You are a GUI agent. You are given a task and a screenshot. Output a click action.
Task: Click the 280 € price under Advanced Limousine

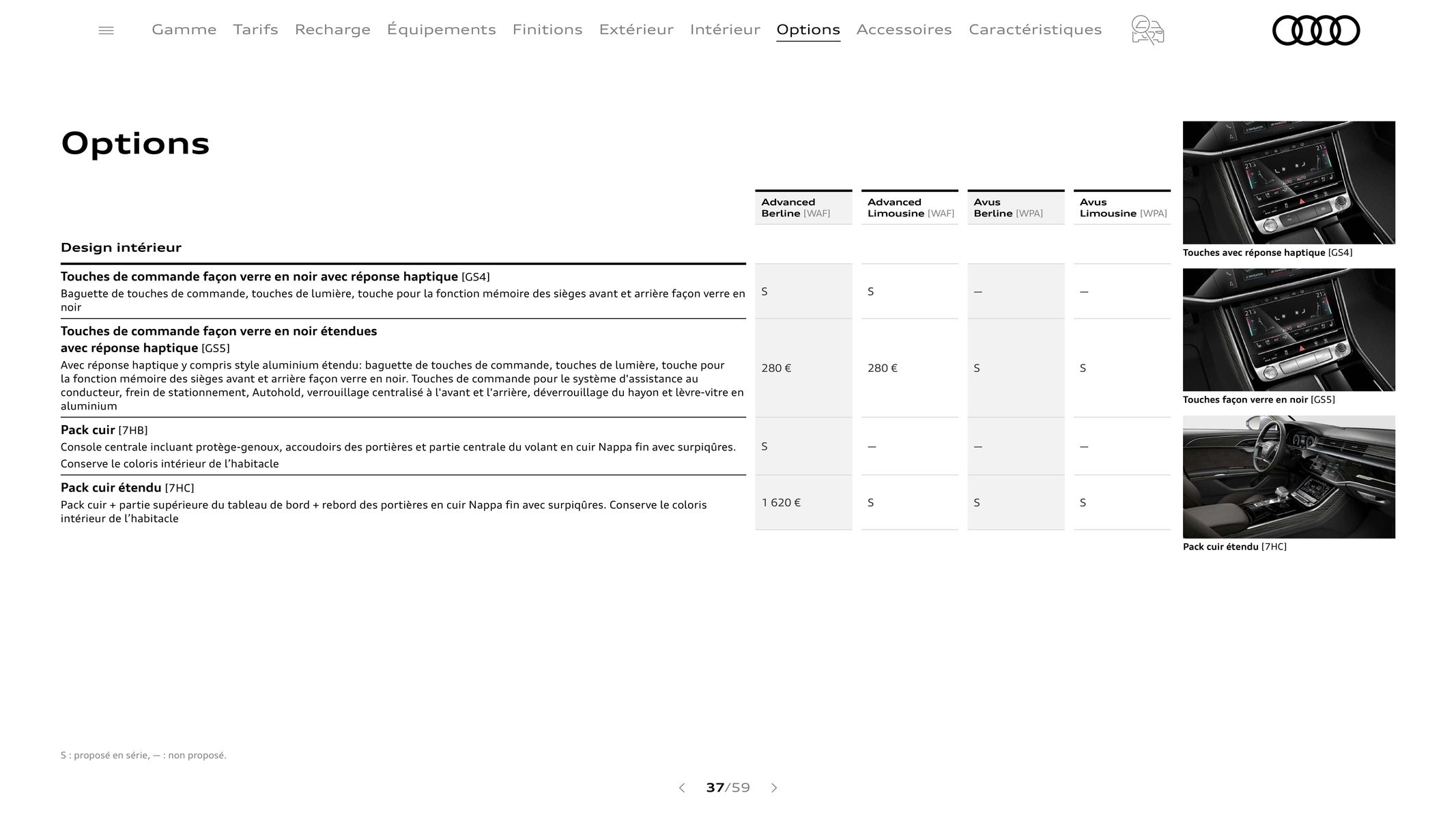click(x=883, y=368)
